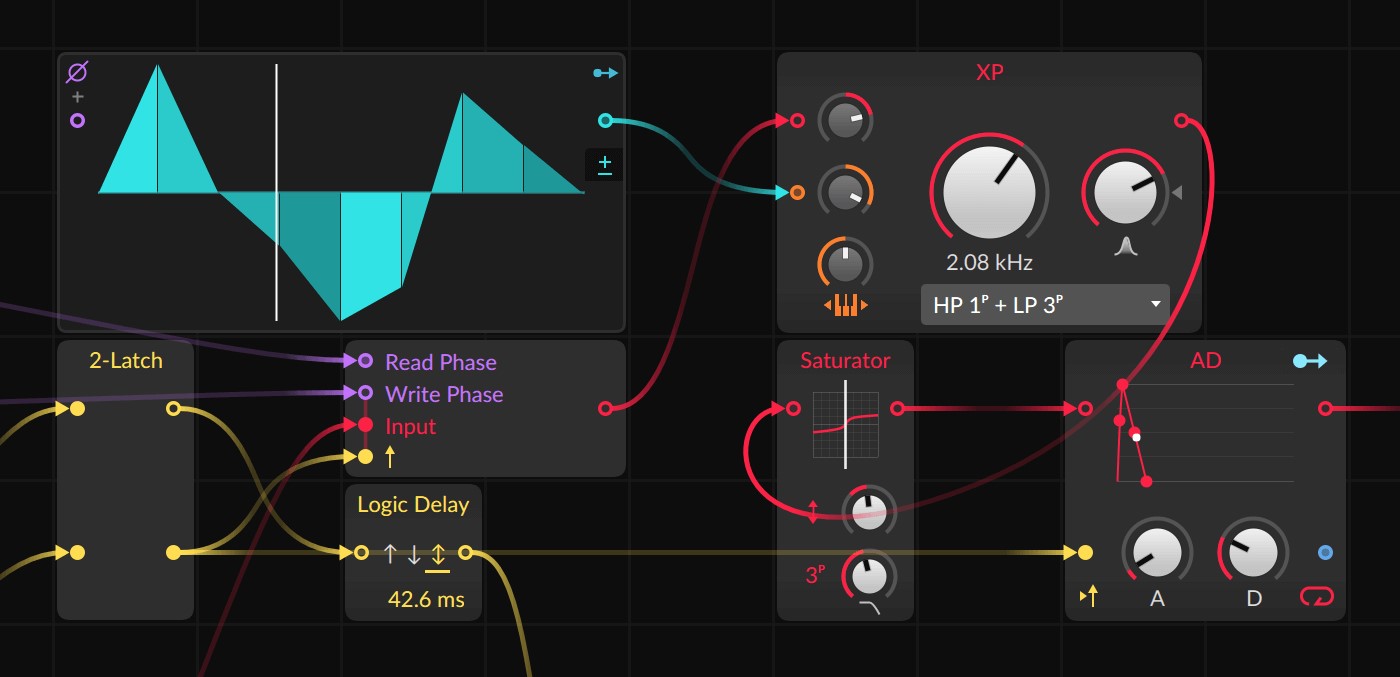
Task: Click the blue modulator arrow icon in AD
Action: point(1310,361)
